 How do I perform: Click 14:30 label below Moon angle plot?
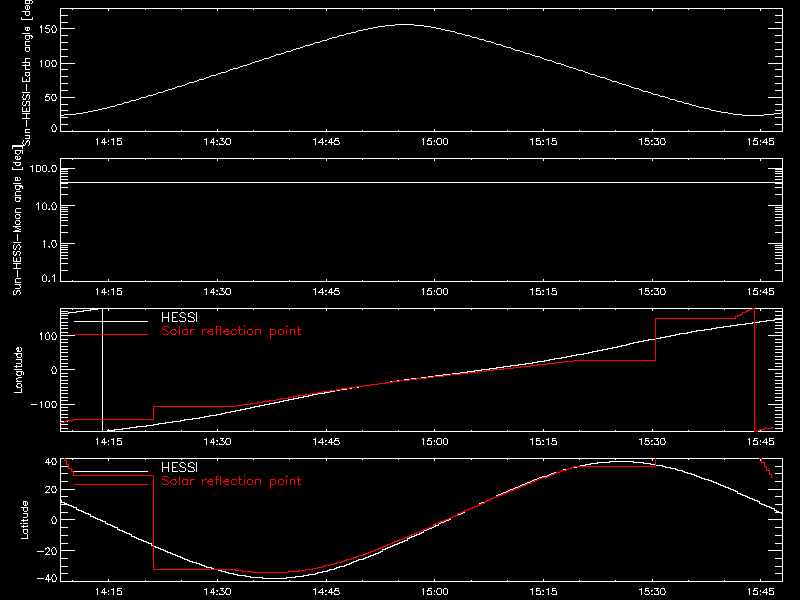pyautogui.click(x=217, y=292)
